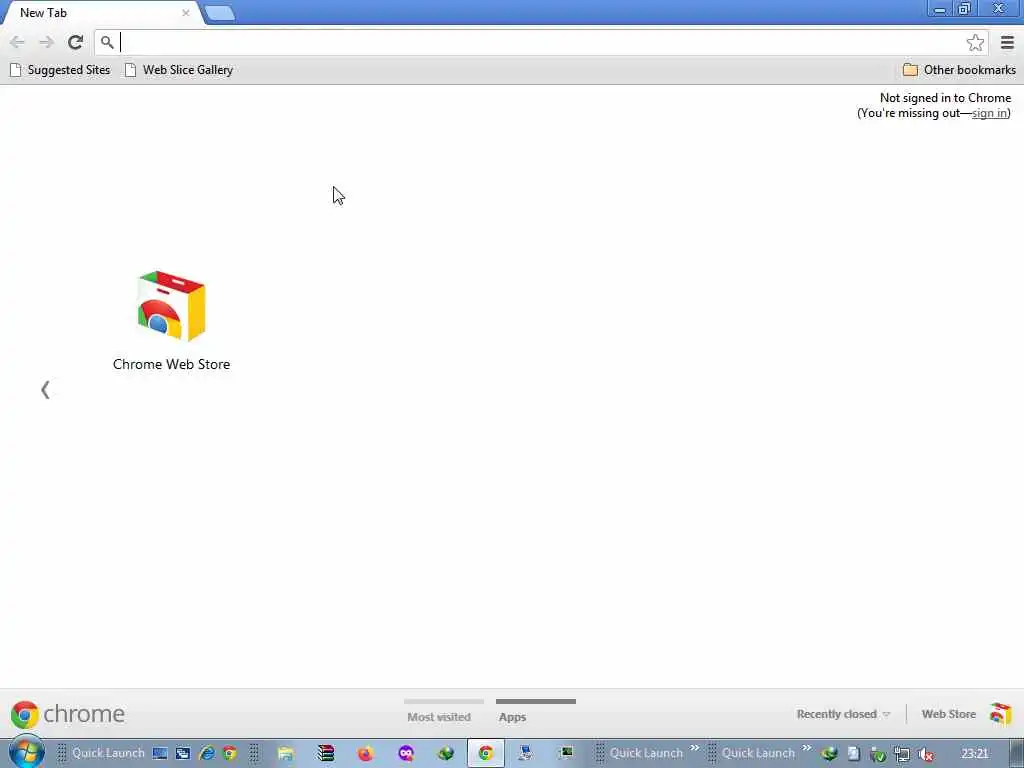Launch Chrome from Quick Launch
This screenshot has height=768, width=1024.
click(x=230, y=753)
